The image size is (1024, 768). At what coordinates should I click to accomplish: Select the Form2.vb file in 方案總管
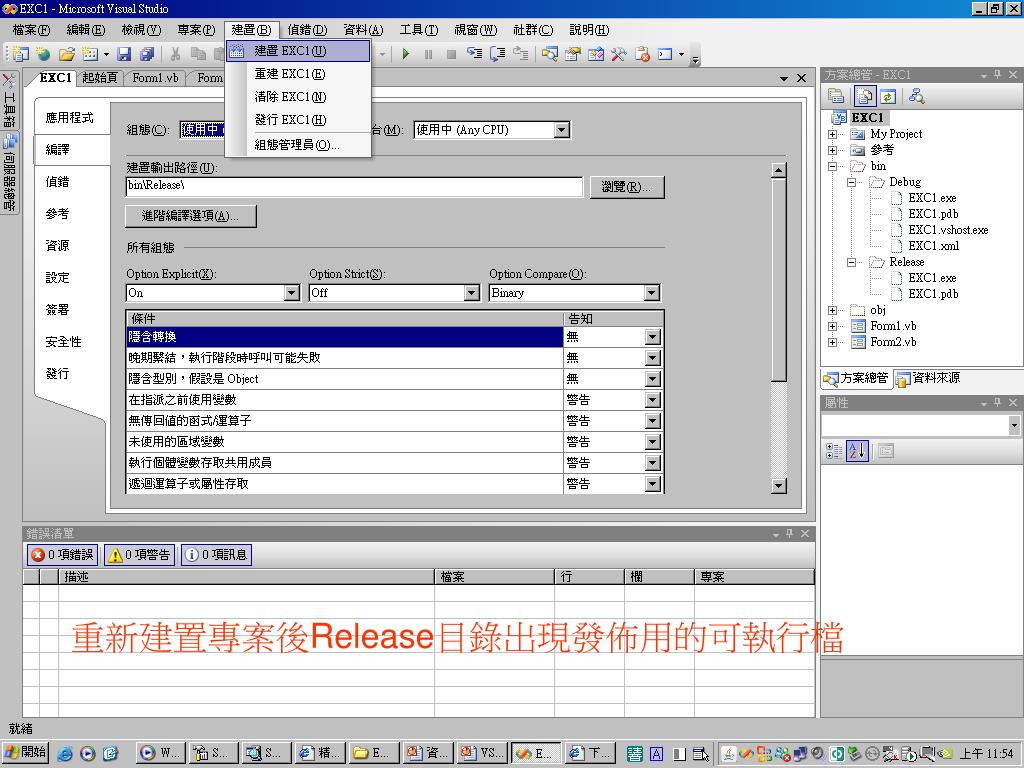[x=893, y=342]
